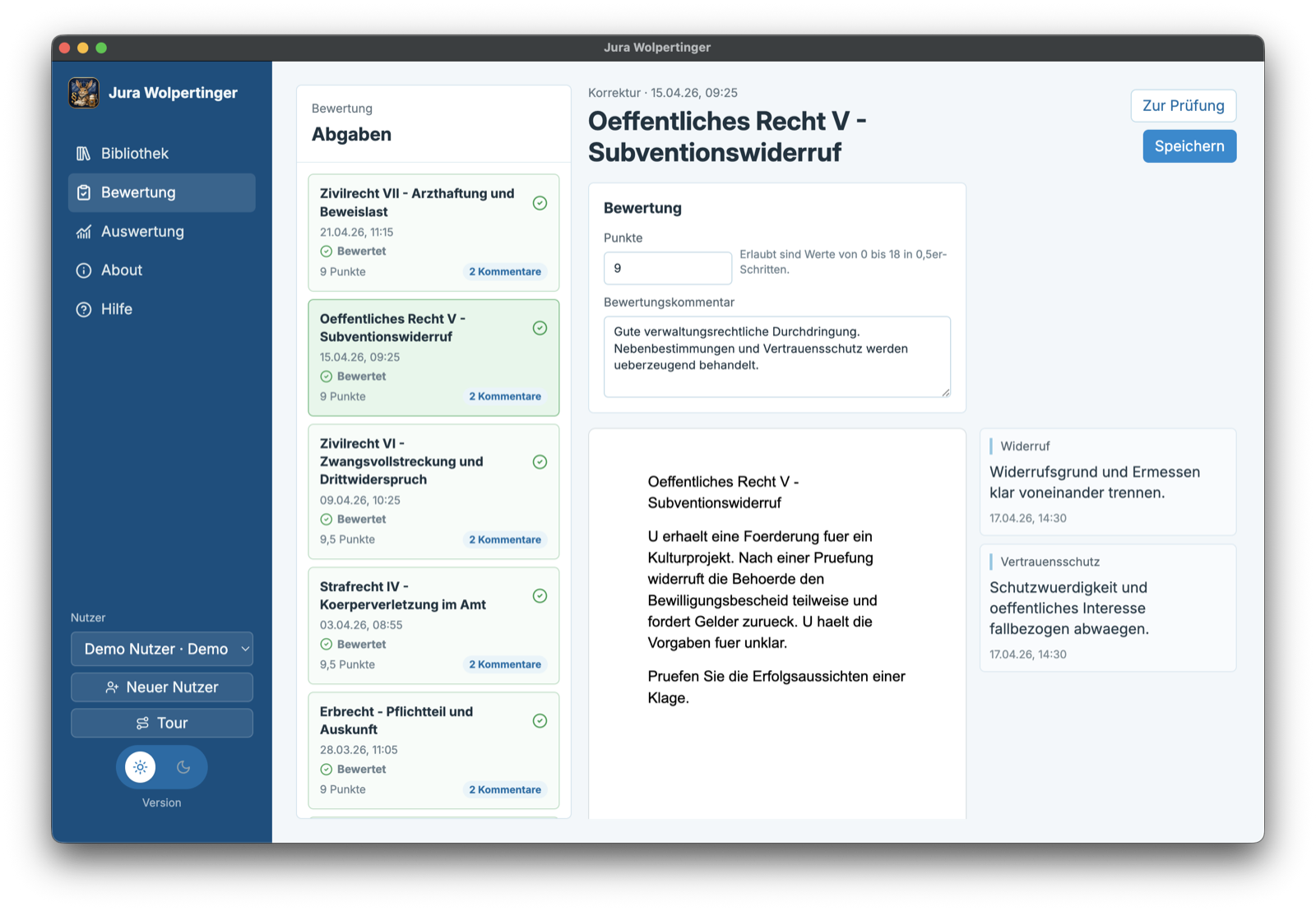This screenshot has height=911, width=1316.
Task: Click the Version label
Action: tap(162, 803)
